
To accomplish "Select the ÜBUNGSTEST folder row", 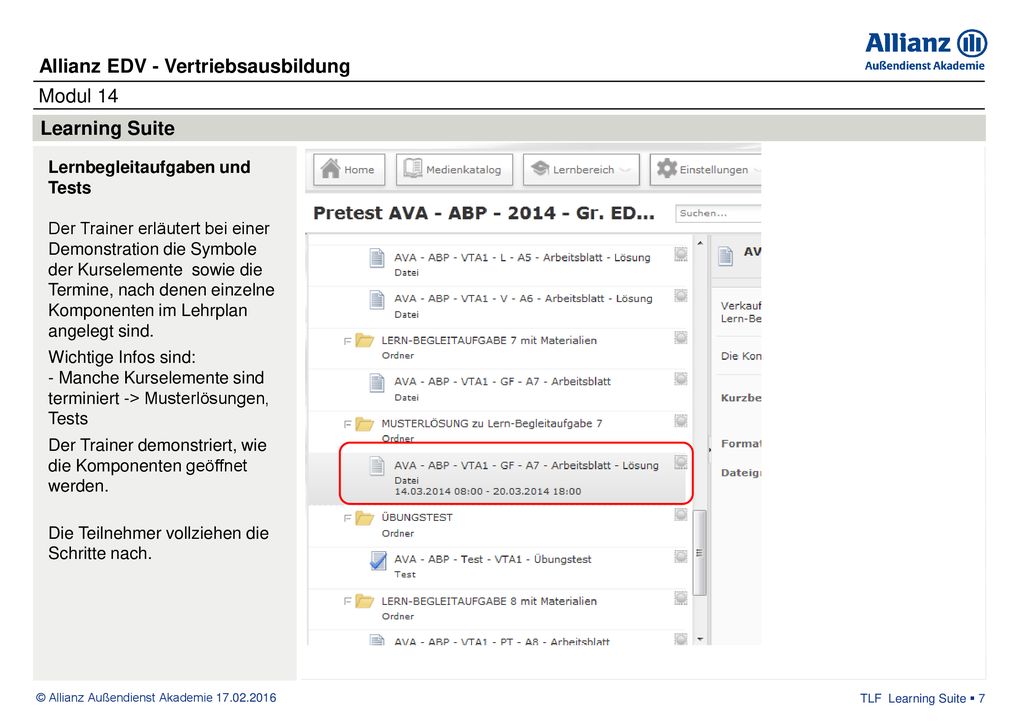I will point(498,526).
